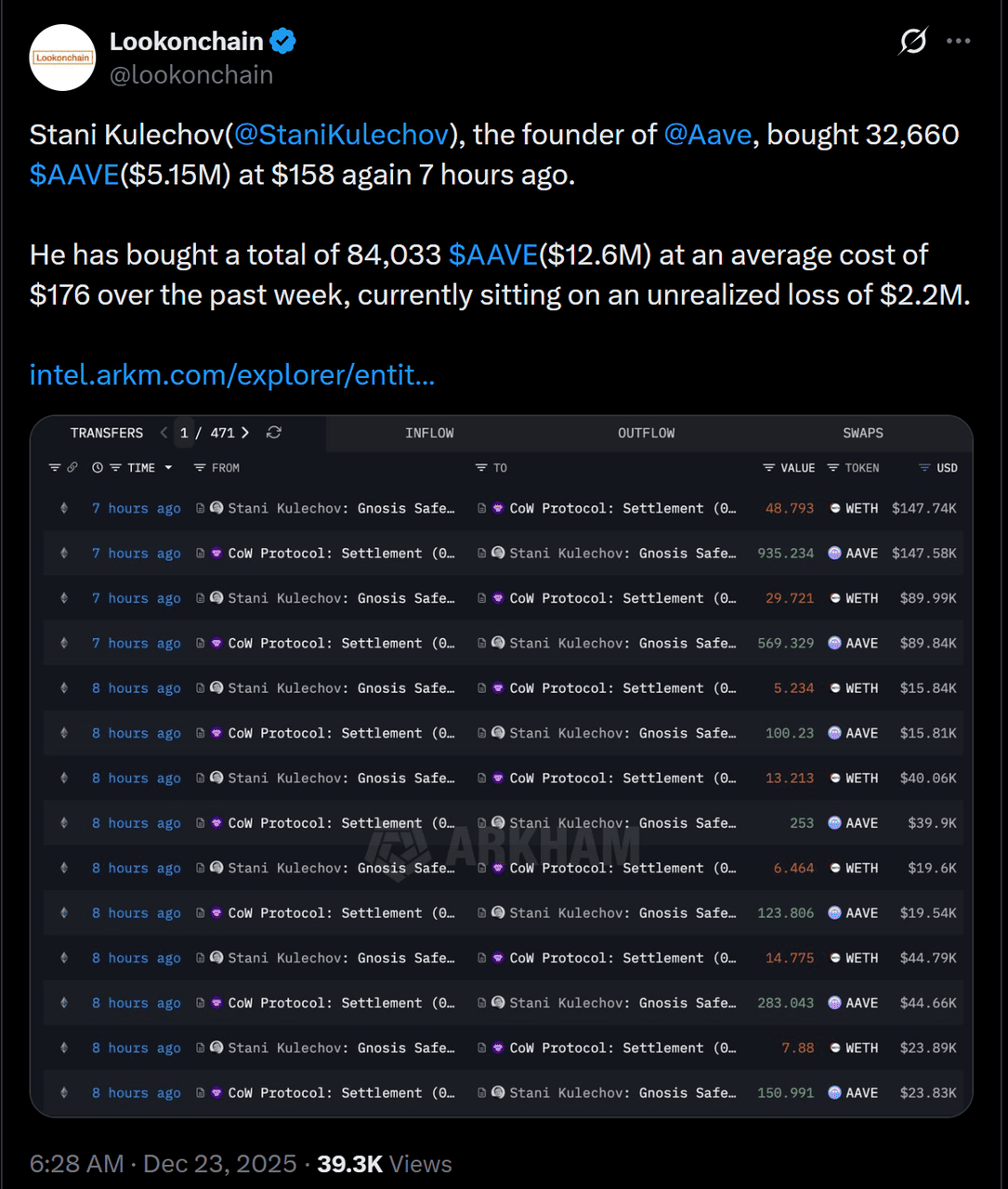The height and width of the screenshot is (1189, 1008).
Task: Click the Lookonchain profile avatar
Action: [63, 58]
